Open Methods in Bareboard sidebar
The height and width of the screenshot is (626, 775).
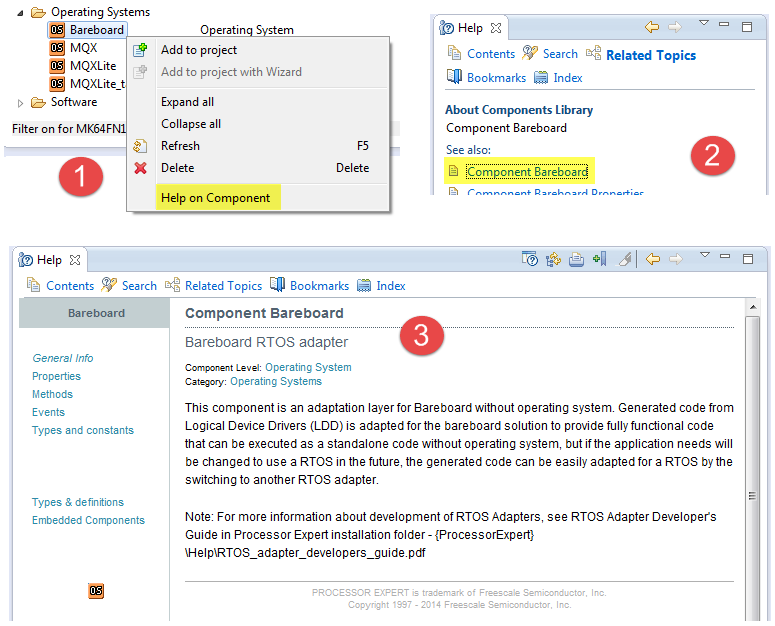(52, 394)
